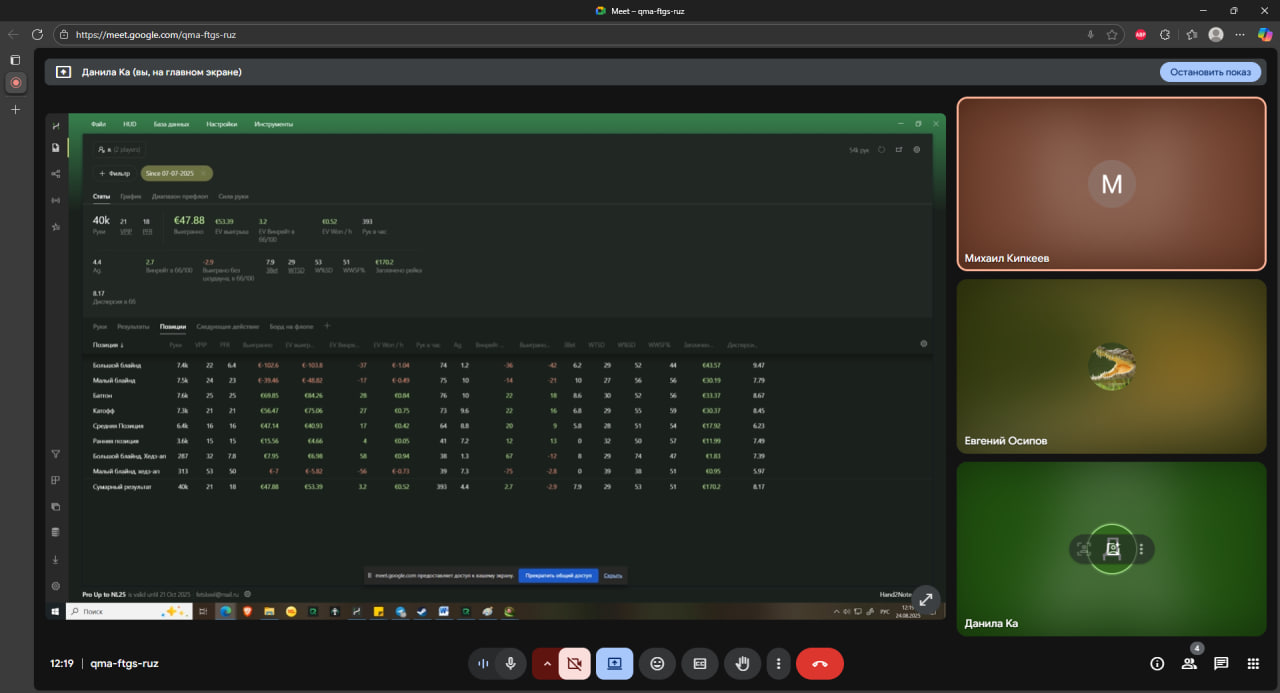
Task: Open Hand2Note settings gear at top right
Action: click(x=917, y=150)
